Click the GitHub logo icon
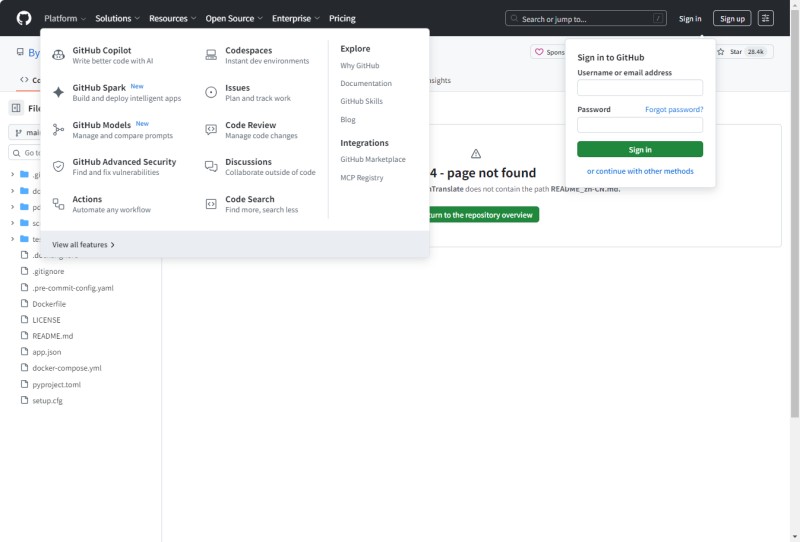 (x=24, y=18)
